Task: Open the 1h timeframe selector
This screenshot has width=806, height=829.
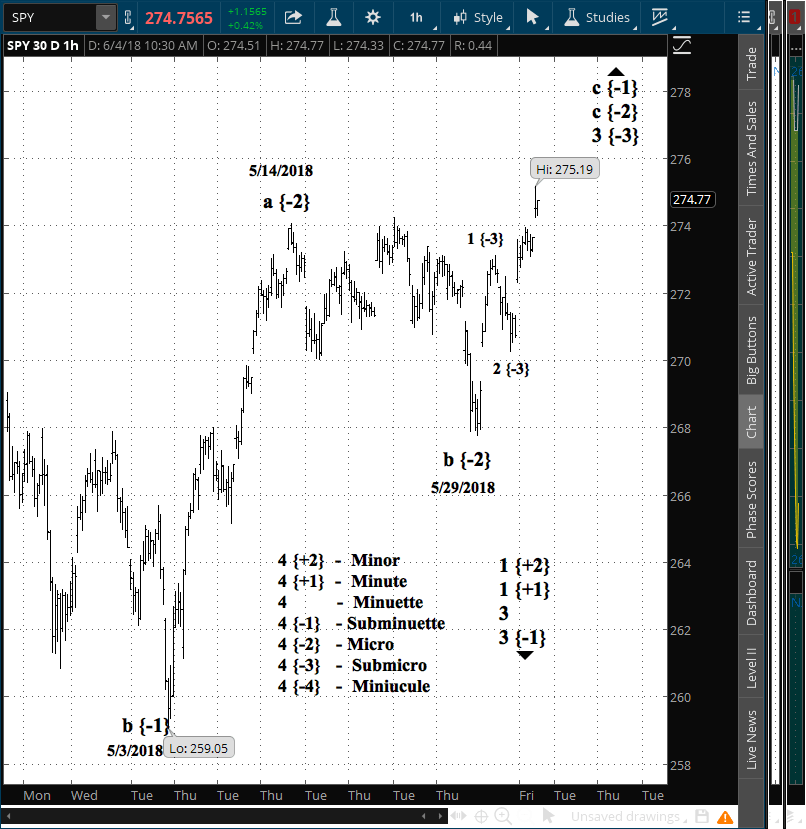Action: click(x=416, y=17)
